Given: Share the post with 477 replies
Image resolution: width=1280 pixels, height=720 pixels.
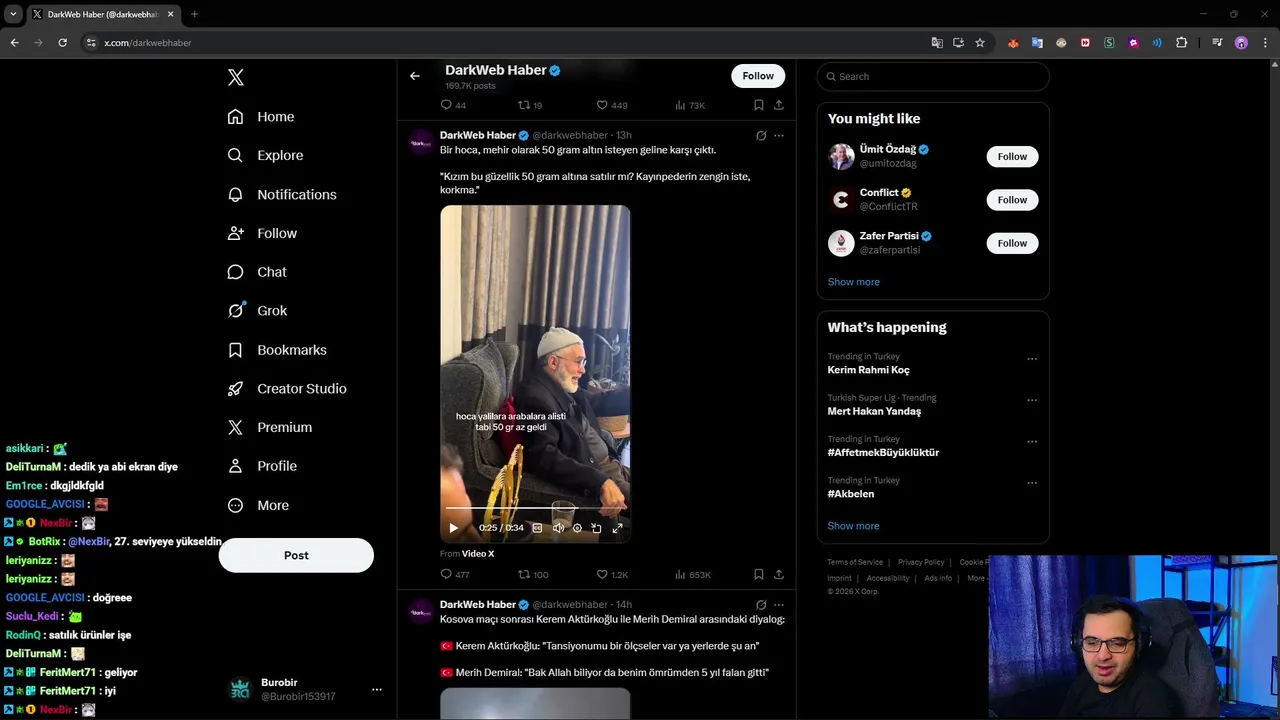Looking at the screenshot, I should coord(779,575).
